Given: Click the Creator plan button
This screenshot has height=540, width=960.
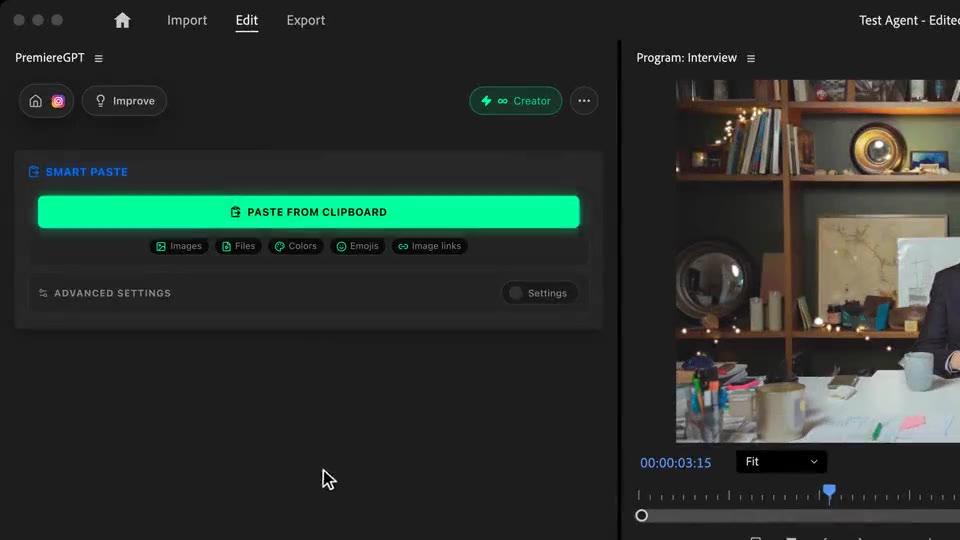Looking at the screenshot, I should click(x=516, y=101).
